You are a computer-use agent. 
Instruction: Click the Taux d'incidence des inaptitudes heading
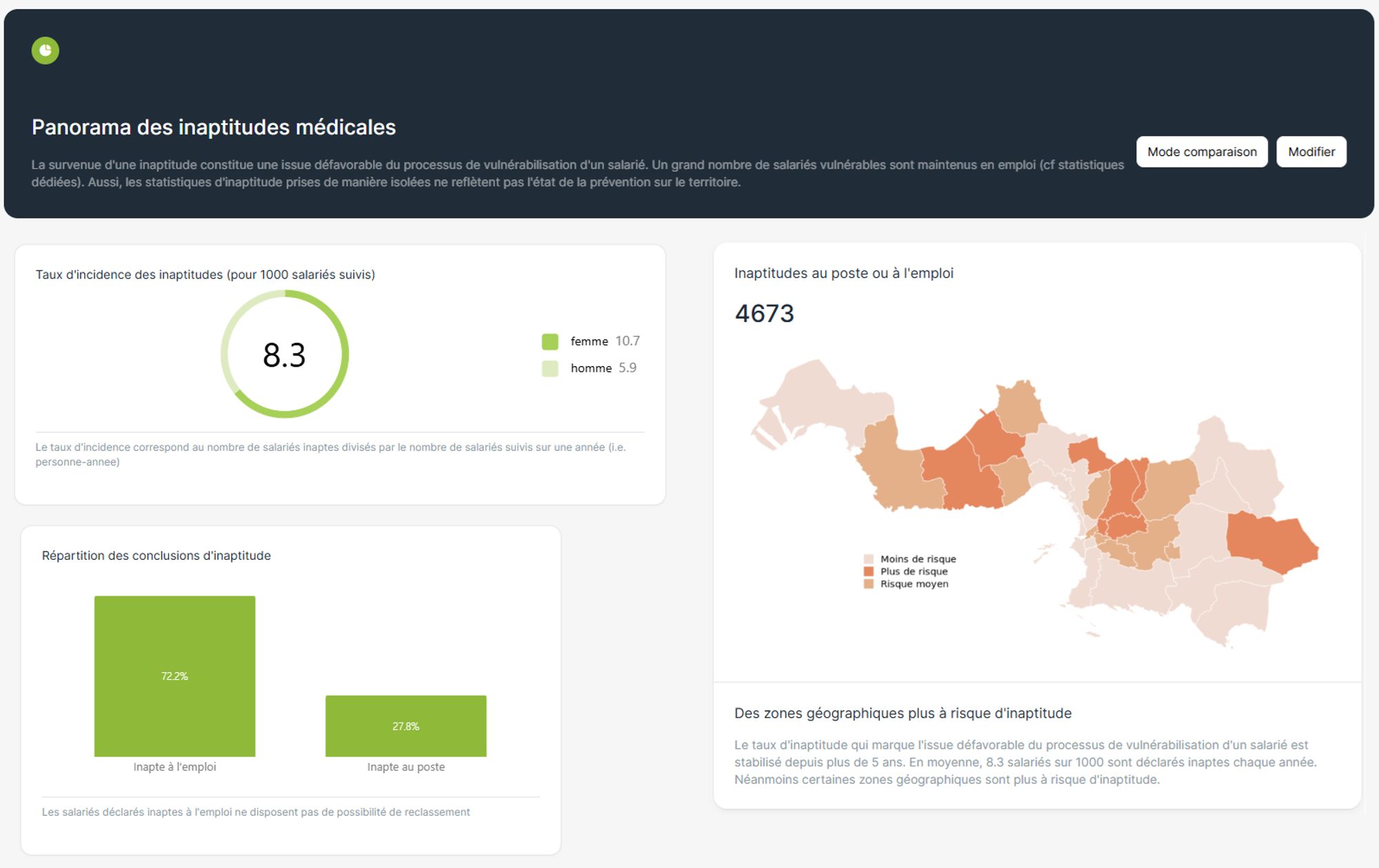click(205, 274)
